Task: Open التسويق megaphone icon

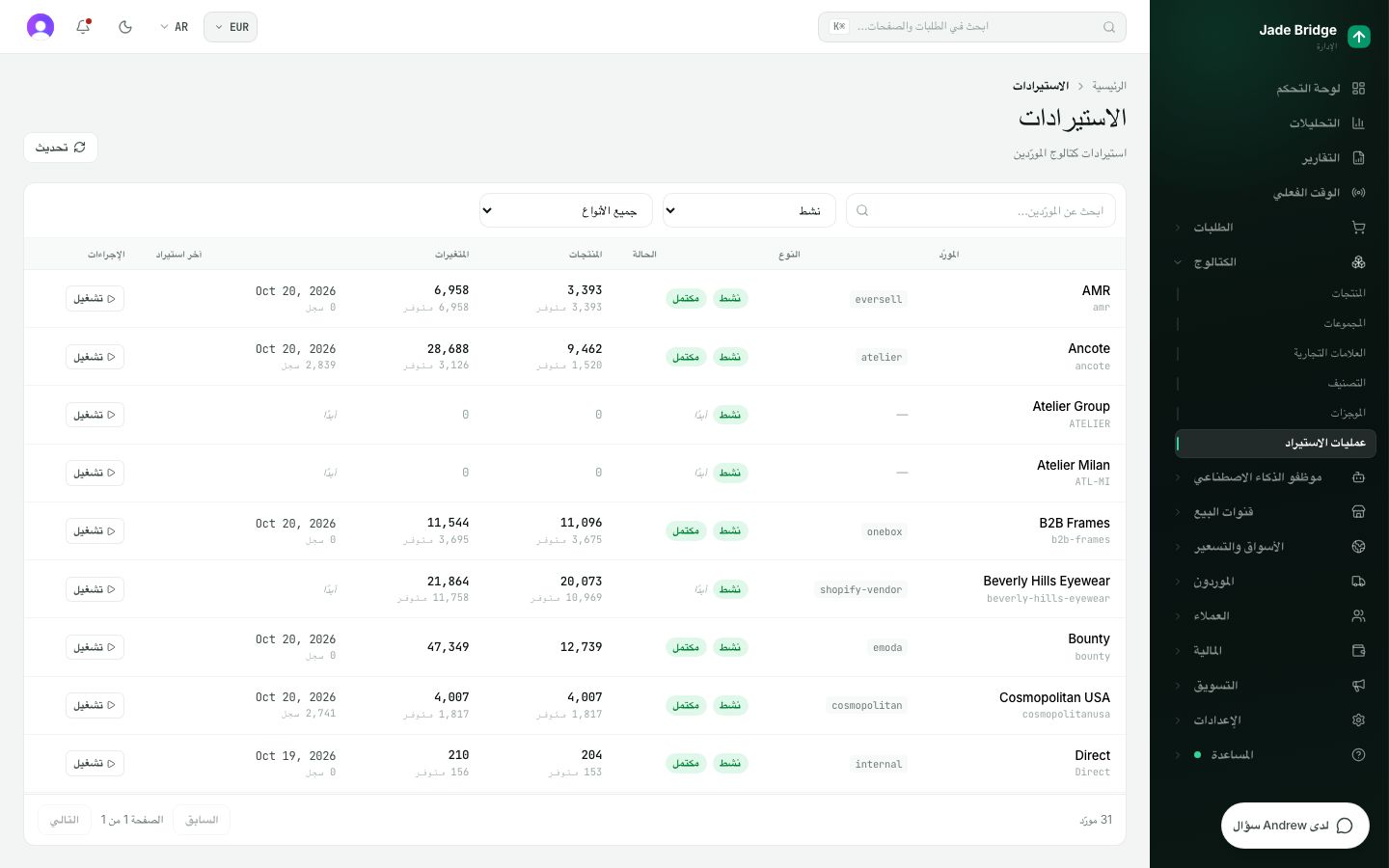Action: (x=1359, y=686)
